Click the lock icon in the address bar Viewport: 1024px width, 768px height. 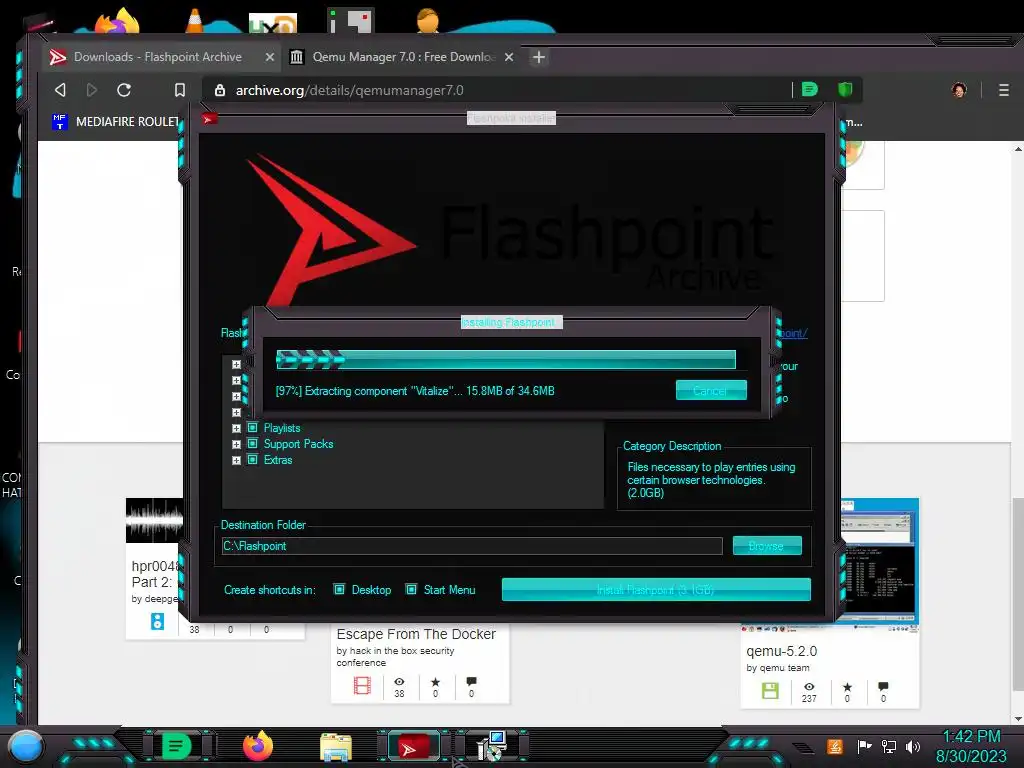pyautogui.click(x=220, y=90)
